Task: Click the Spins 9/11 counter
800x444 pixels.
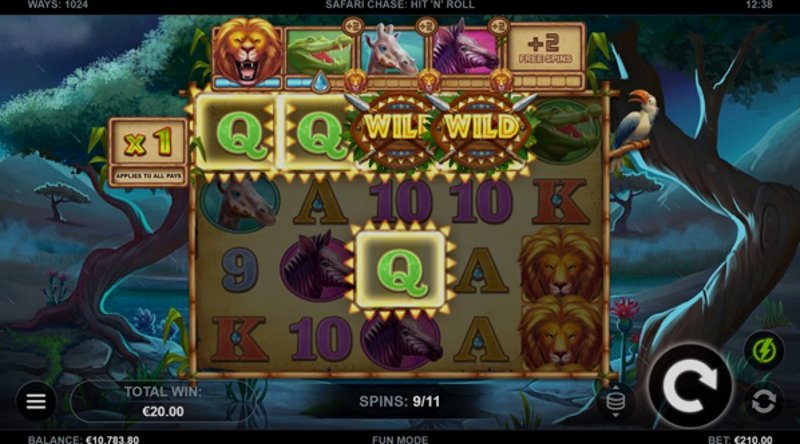Action: pos(399,402)
